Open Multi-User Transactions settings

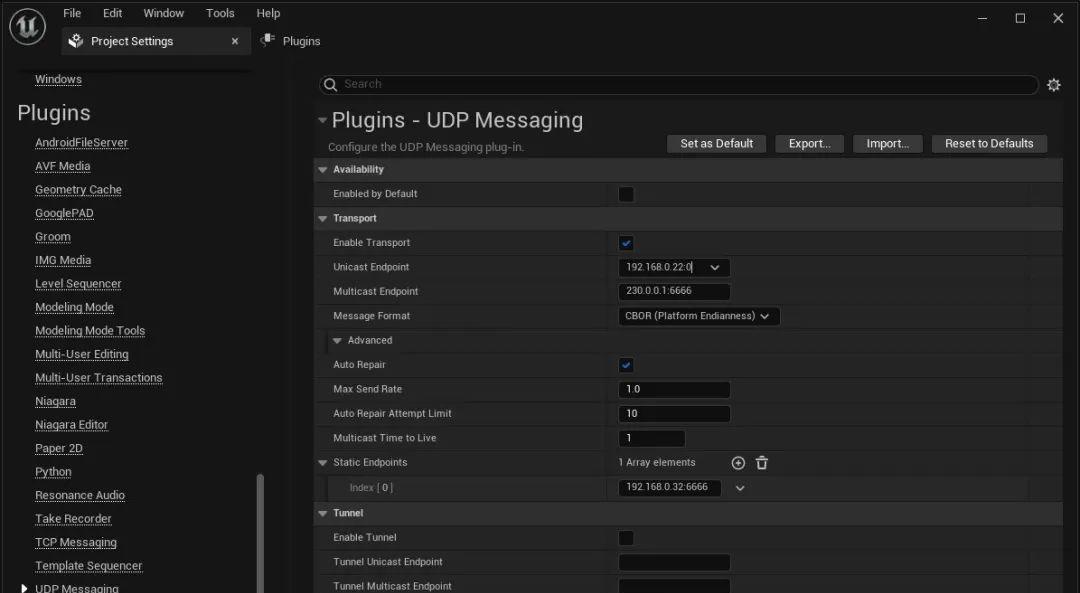98,377
